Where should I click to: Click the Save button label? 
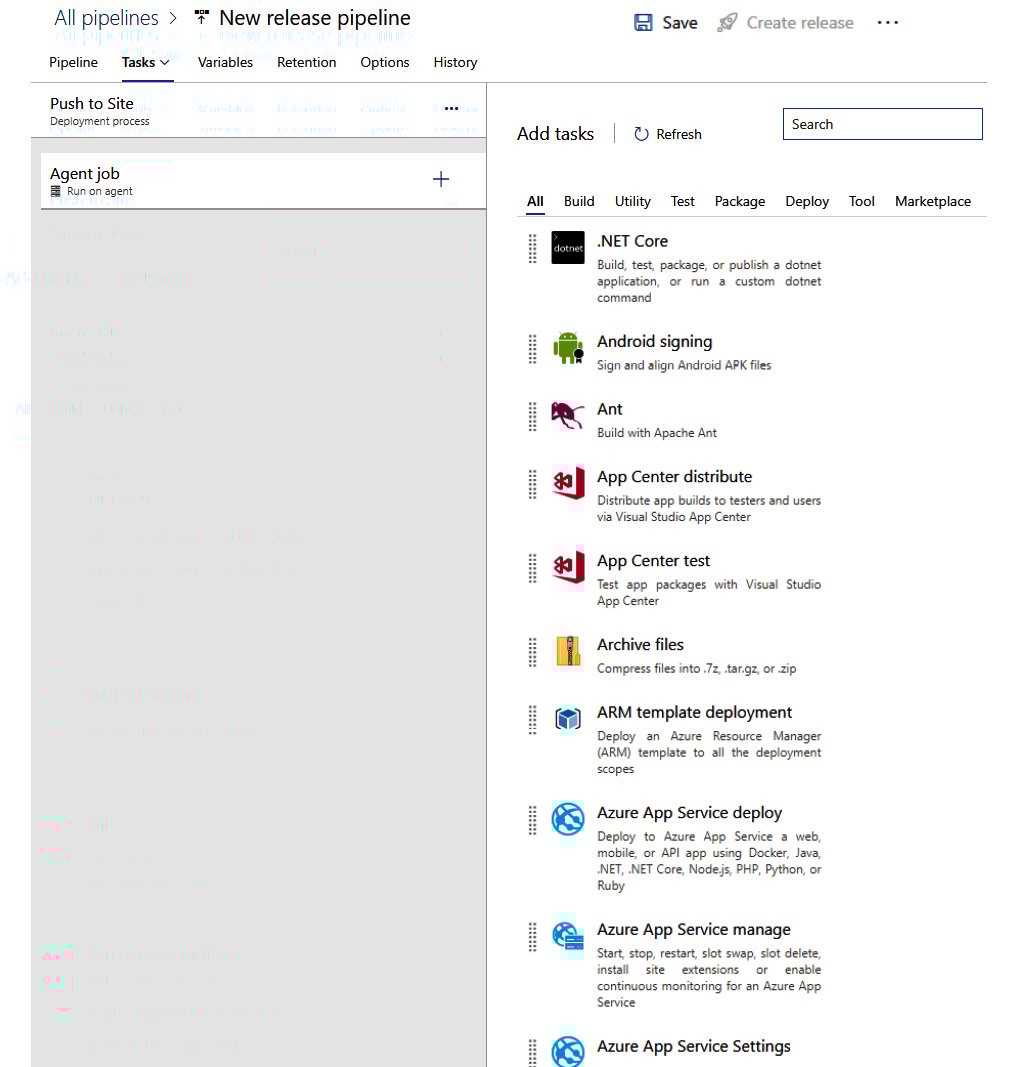point(680,23)
